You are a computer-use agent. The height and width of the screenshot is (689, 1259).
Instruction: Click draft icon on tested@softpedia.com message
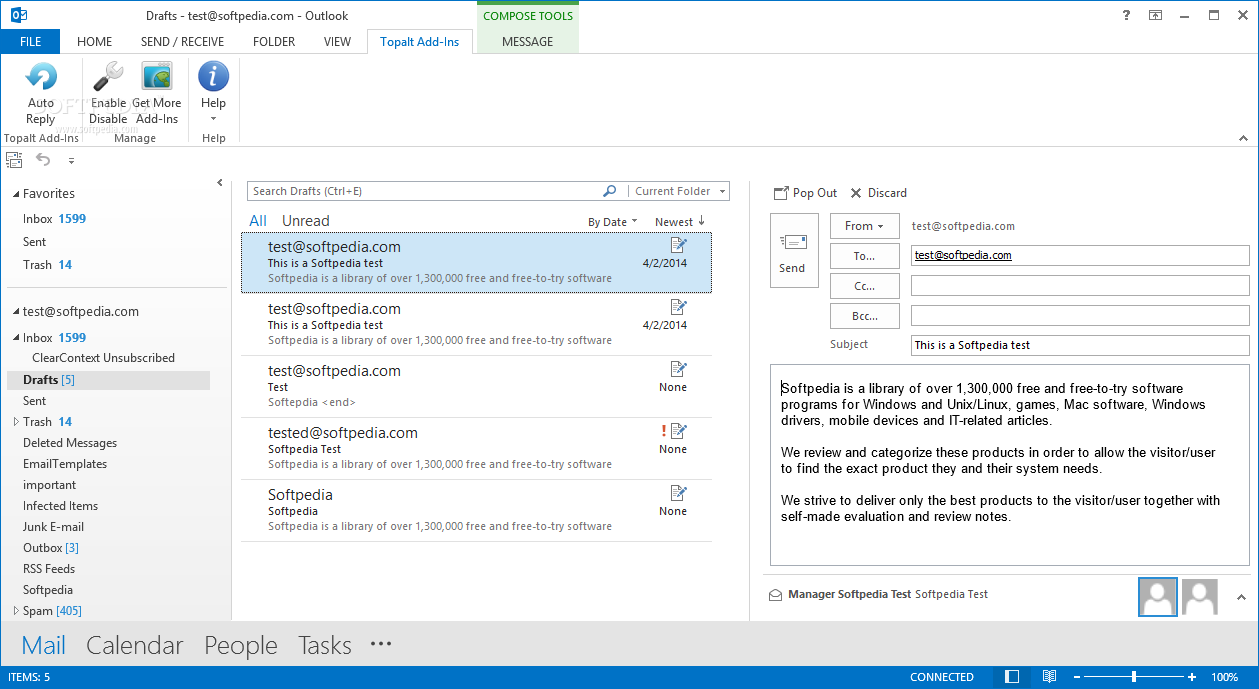[x=679, y=431]
